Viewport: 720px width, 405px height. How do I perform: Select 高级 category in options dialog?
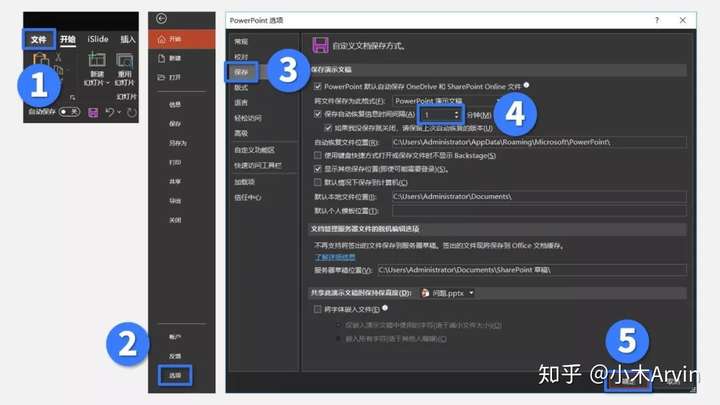coord(241,133)
